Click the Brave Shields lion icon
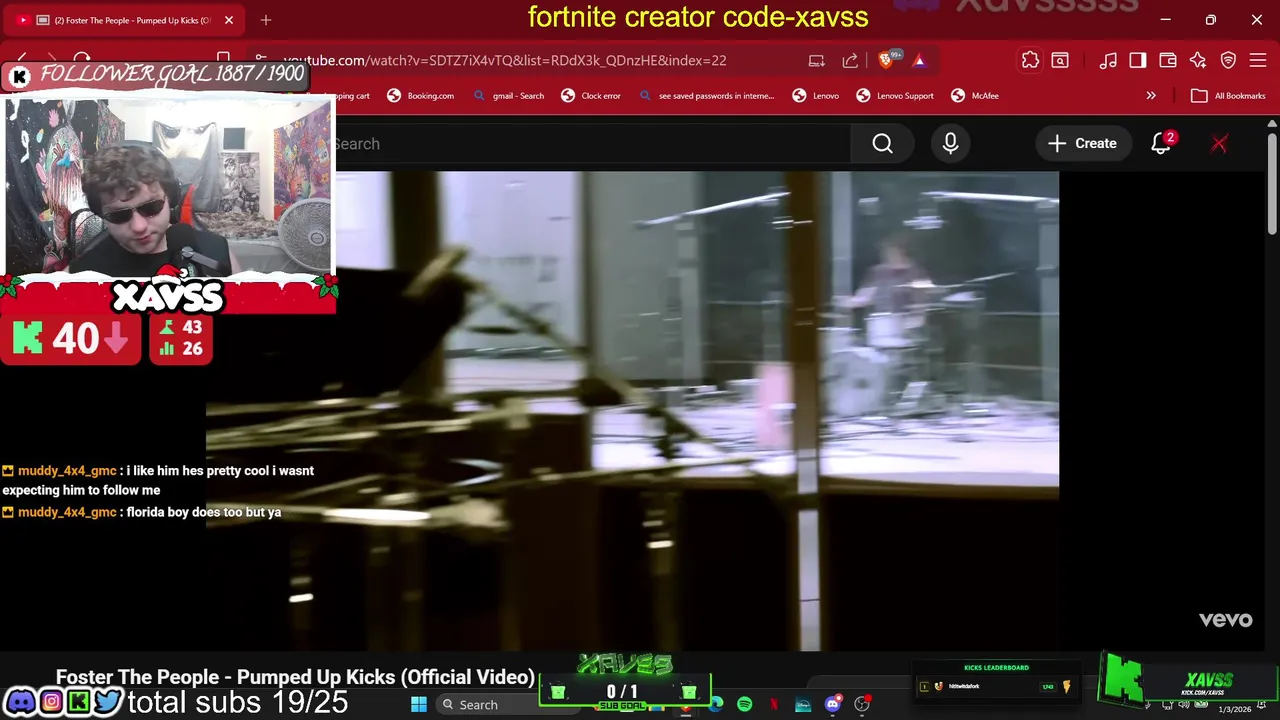 [x=887, y=60]
